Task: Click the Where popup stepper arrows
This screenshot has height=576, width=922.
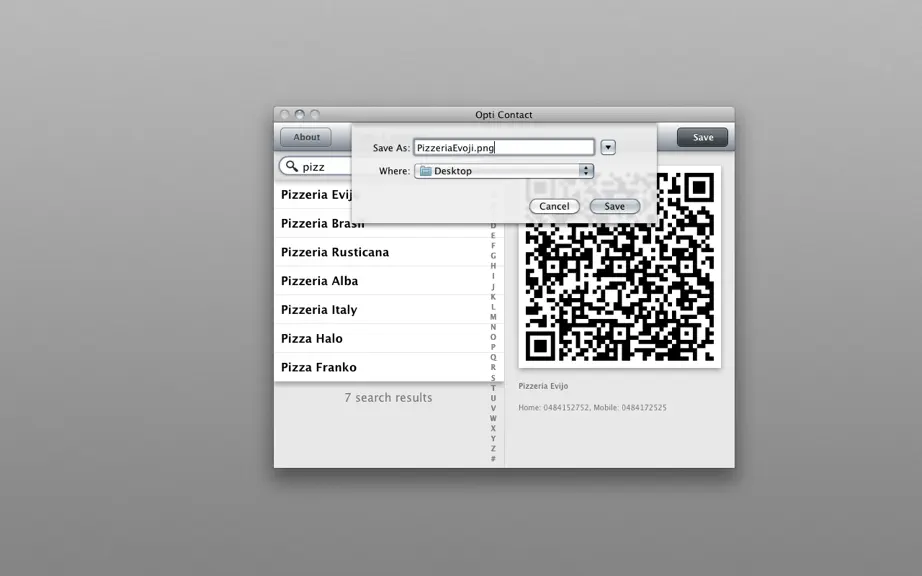Action: click(x=586, y=171)
